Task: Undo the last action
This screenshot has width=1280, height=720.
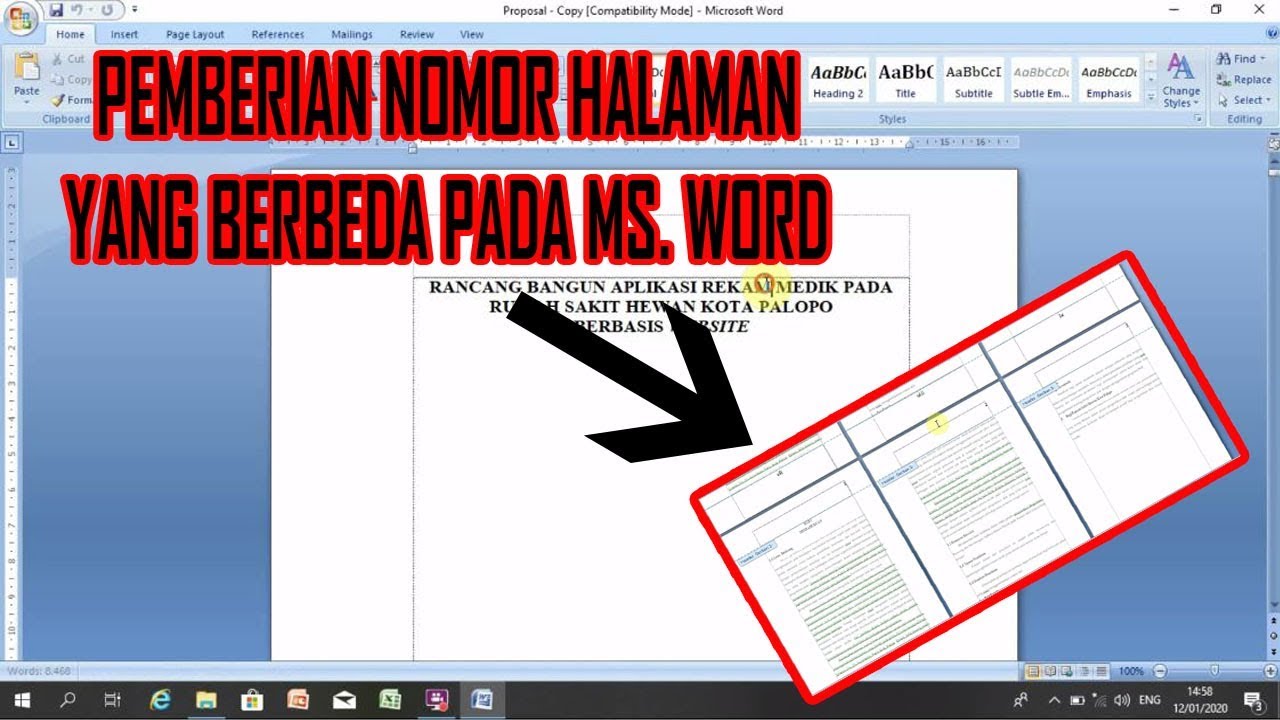Action: tap(76, 10)
